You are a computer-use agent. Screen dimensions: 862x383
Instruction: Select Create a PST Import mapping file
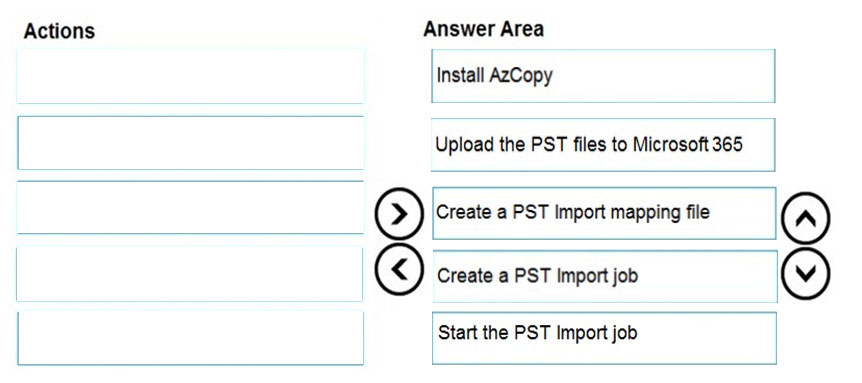604,213
